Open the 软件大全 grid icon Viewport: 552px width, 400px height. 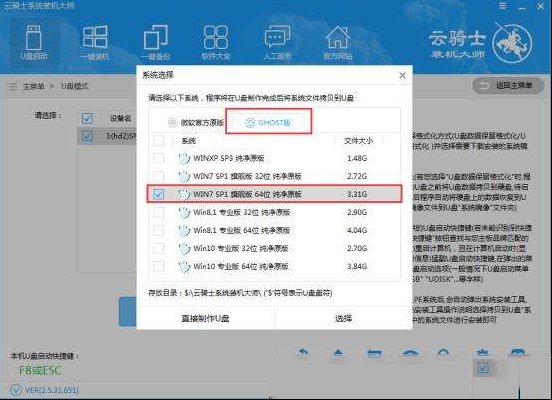[x=216, y=43]
